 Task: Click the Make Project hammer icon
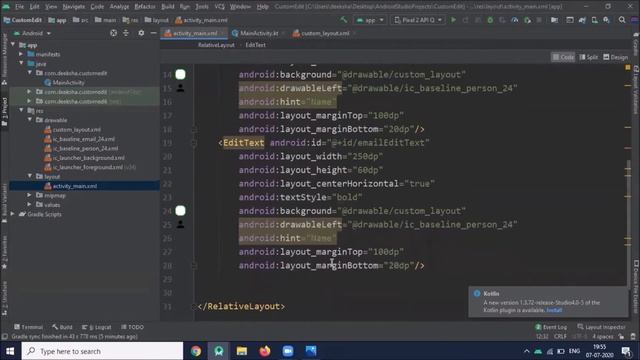(344, 20)
